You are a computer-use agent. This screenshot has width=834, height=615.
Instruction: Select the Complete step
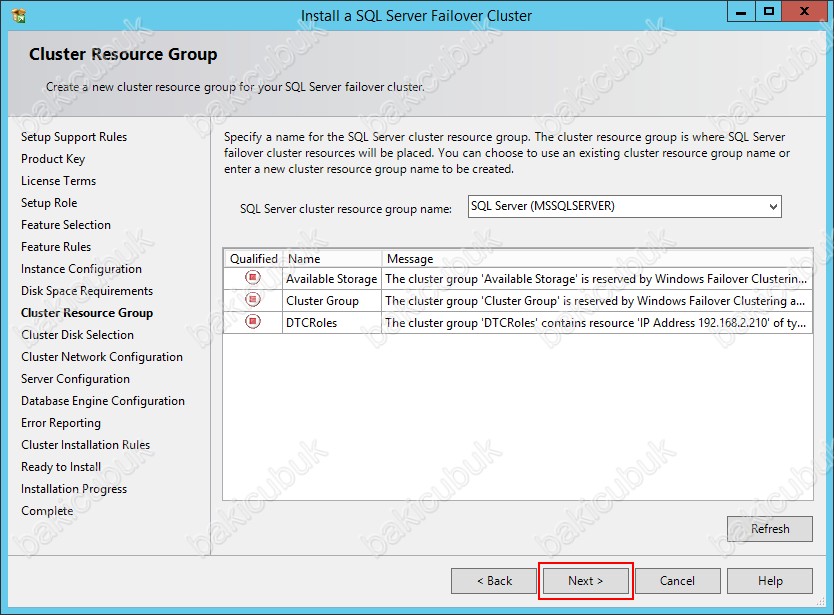click(47, 511)
